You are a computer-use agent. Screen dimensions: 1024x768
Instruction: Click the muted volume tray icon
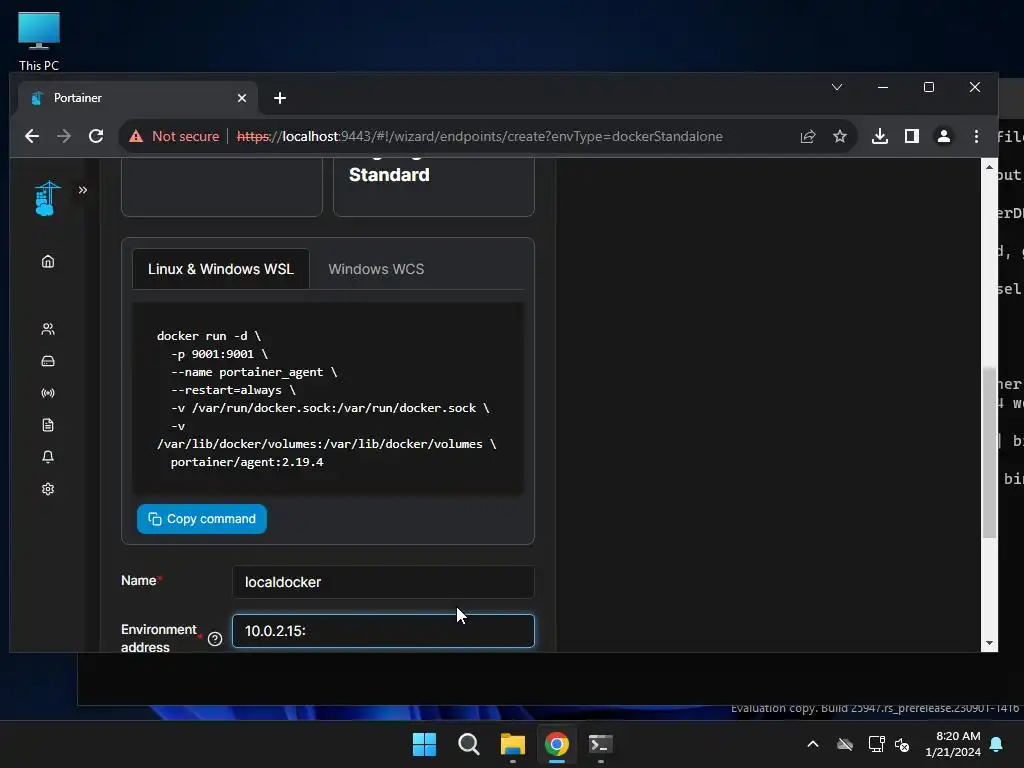click(902, 744)
